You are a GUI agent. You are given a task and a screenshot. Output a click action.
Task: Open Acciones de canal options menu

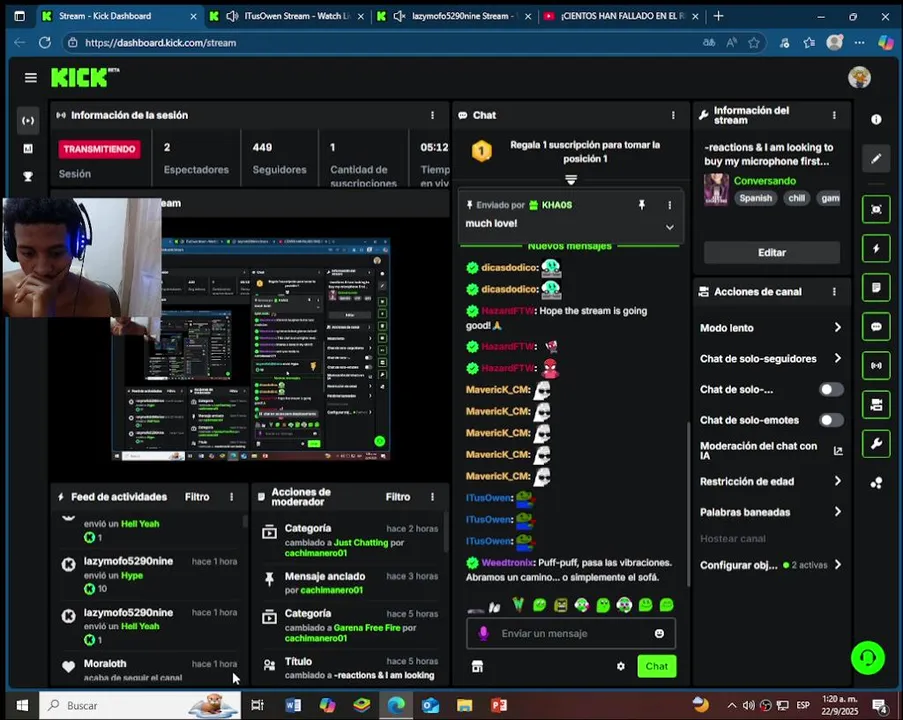click(834, 292)
